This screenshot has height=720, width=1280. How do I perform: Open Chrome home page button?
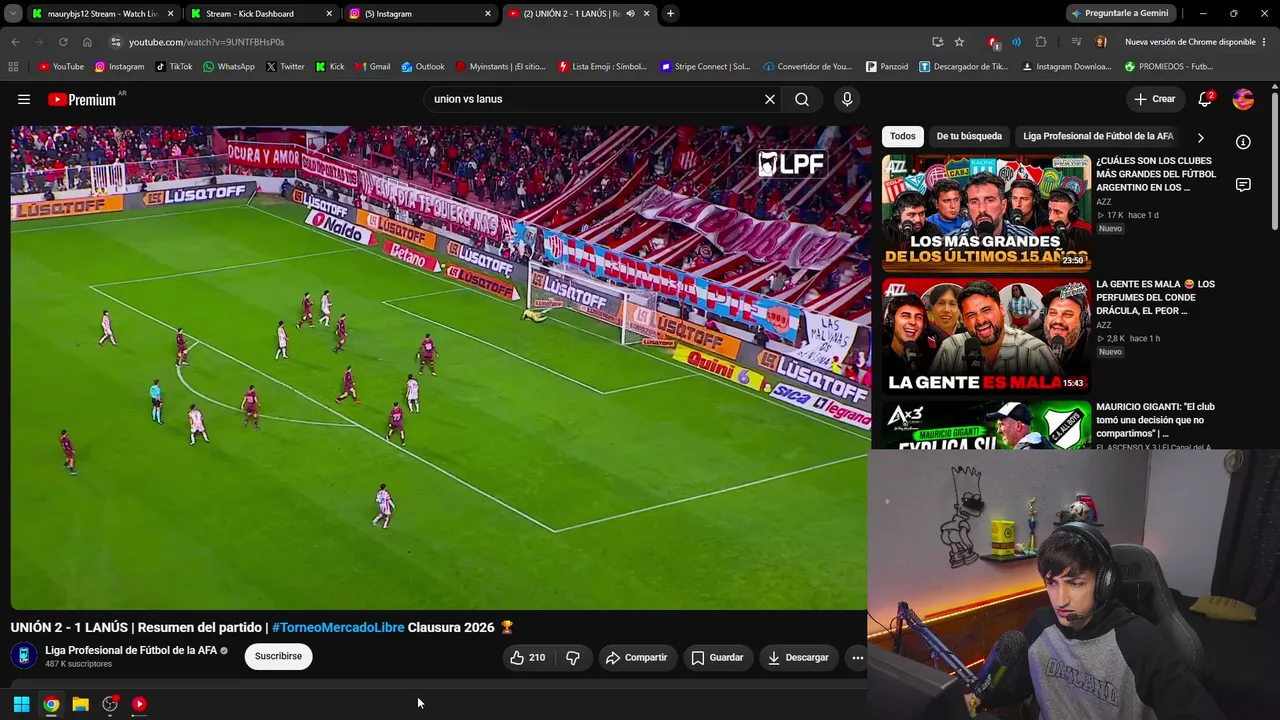87,42
